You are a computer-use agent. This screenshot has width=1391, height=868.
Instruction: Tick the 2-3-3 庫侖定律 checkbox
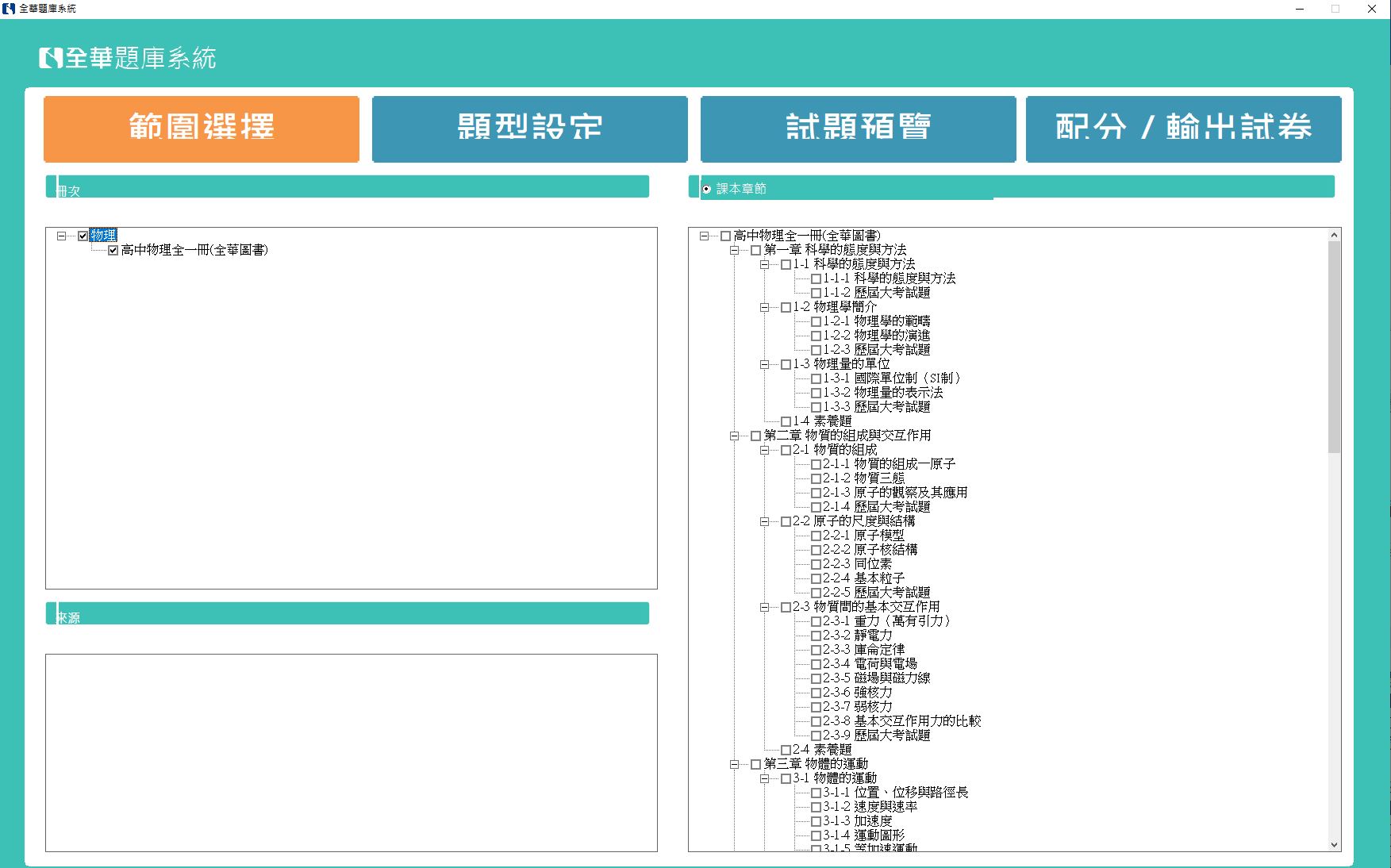click(816, 650)
